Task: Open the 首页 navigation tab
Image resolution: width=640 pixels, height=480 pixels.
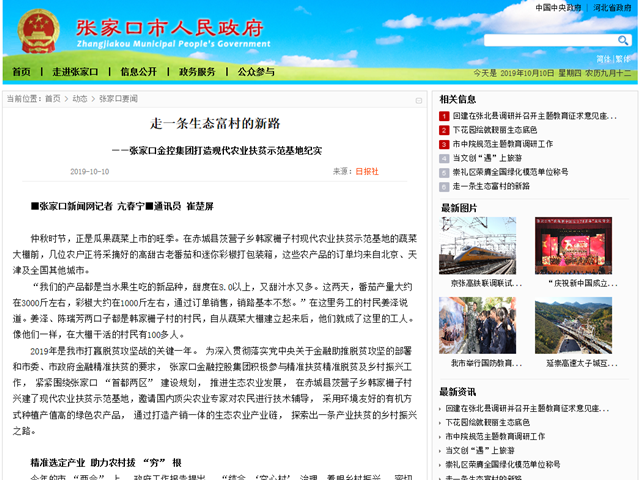Action: pyautogui.click(x=21, y=72)
